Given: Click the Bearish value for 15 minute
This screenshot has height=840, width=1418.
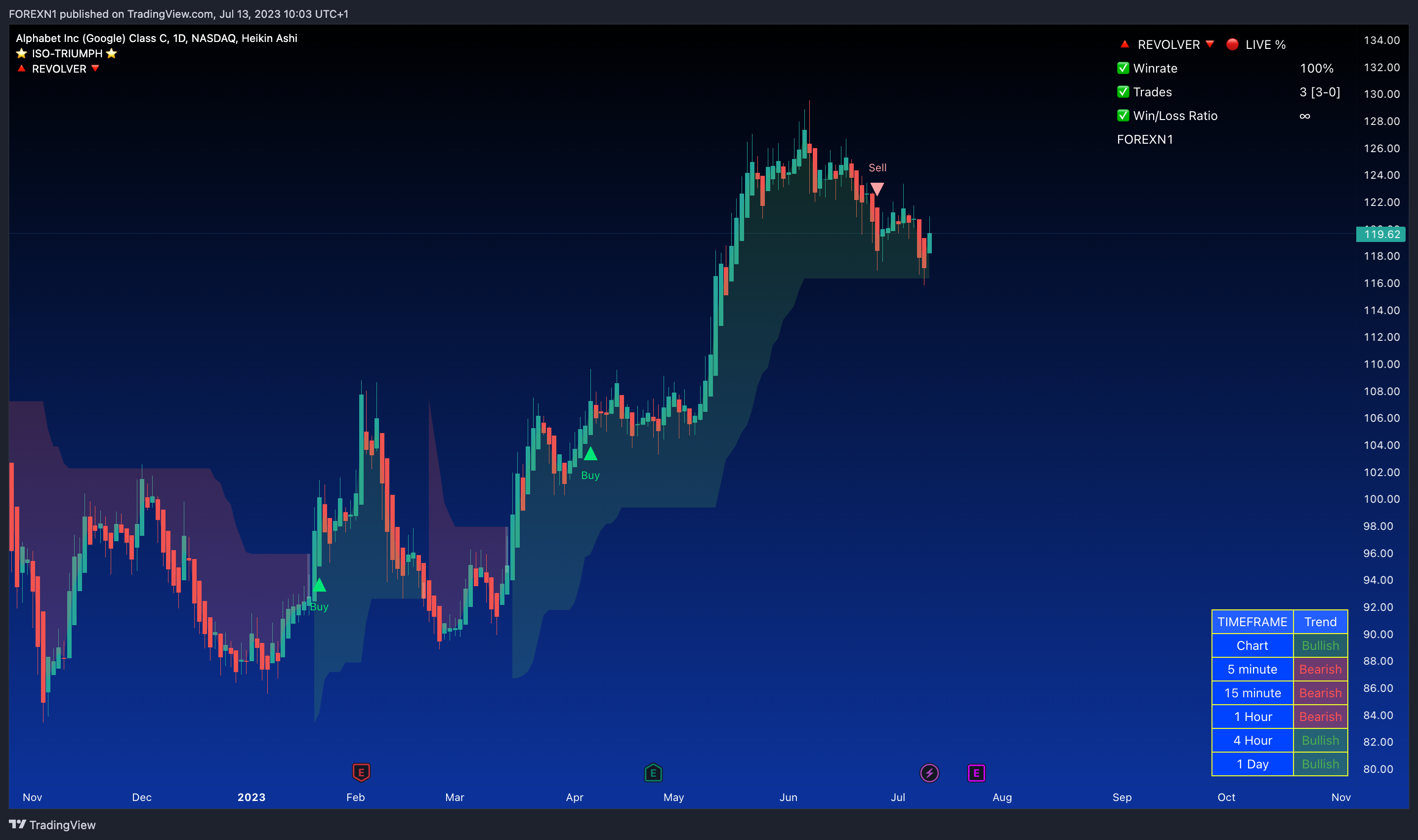Looking at the screenshot, I should [1320, 693].
